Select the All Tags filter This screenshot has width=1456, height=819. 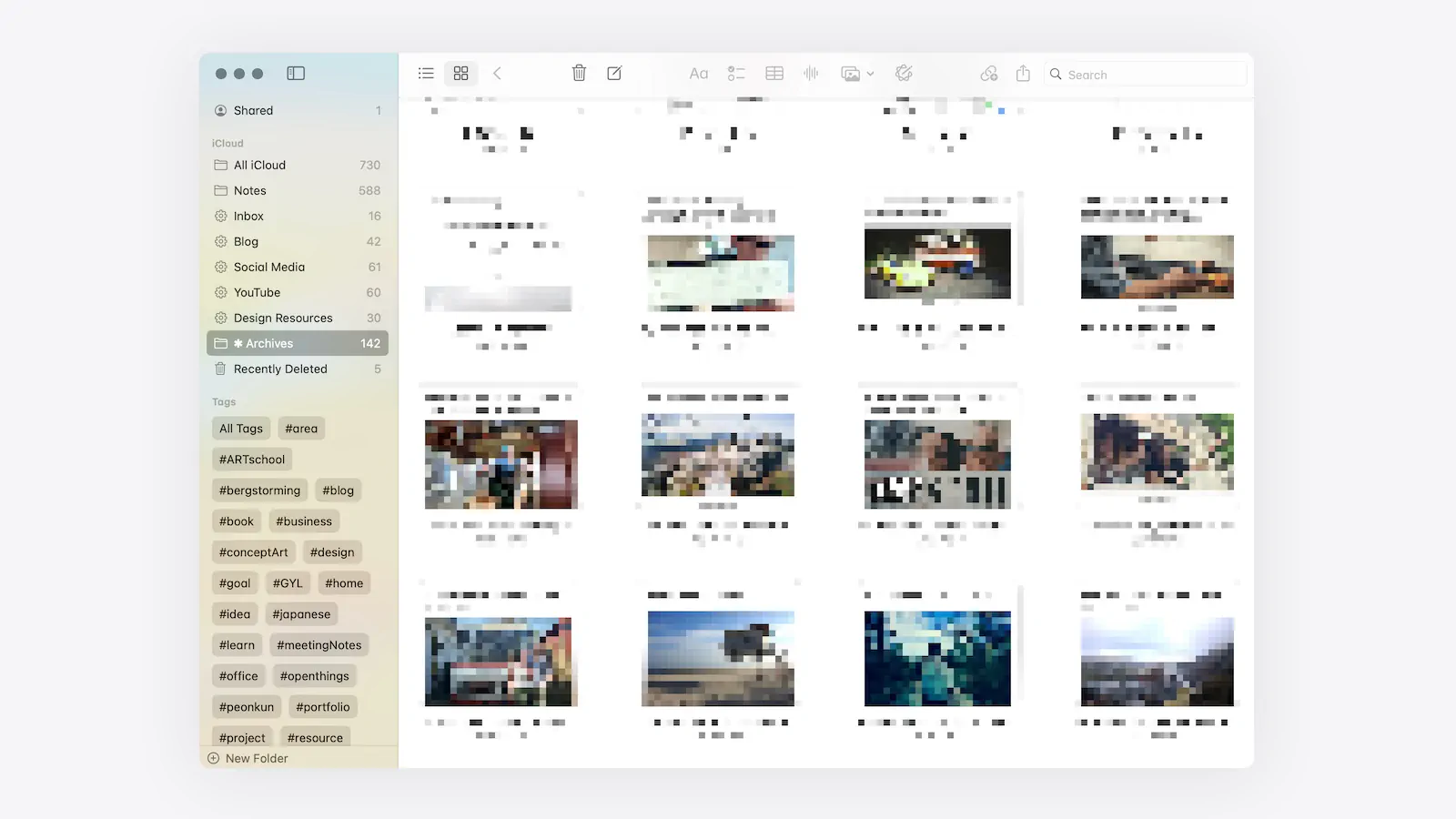coord(241,429)
